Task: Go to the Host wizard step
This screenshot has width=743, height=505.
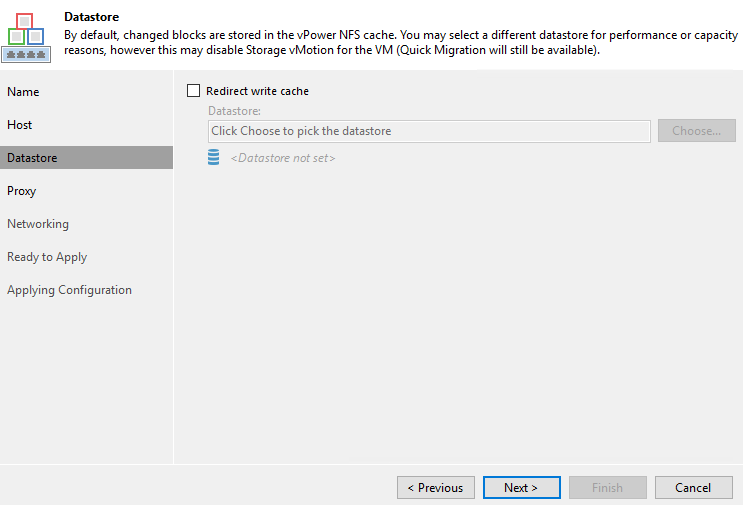Action: pyautogui.click(x=19, y=125)
